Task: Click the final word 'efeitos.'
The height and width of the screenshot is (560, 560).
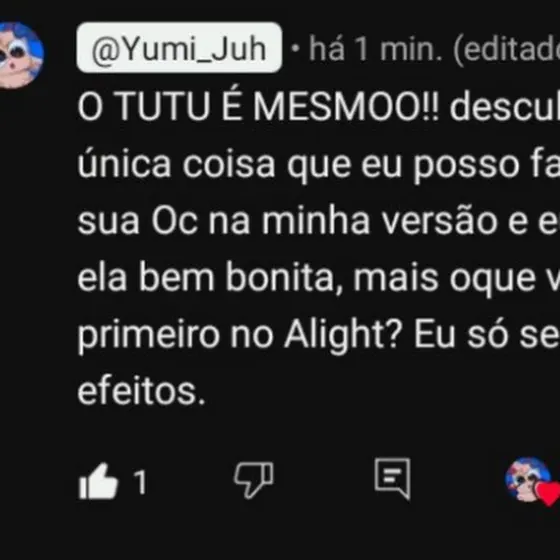Action: coord(141,391)
